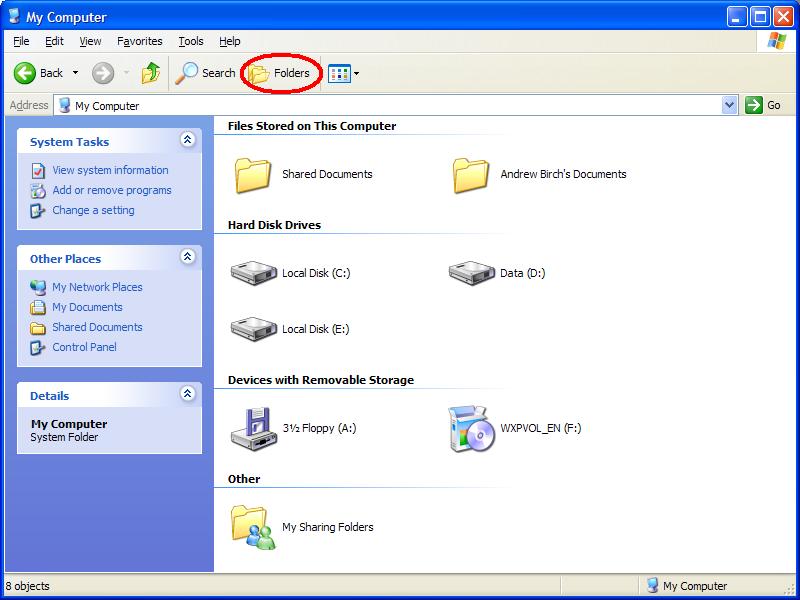Click the My Computer status bar entry

(688, 586)
